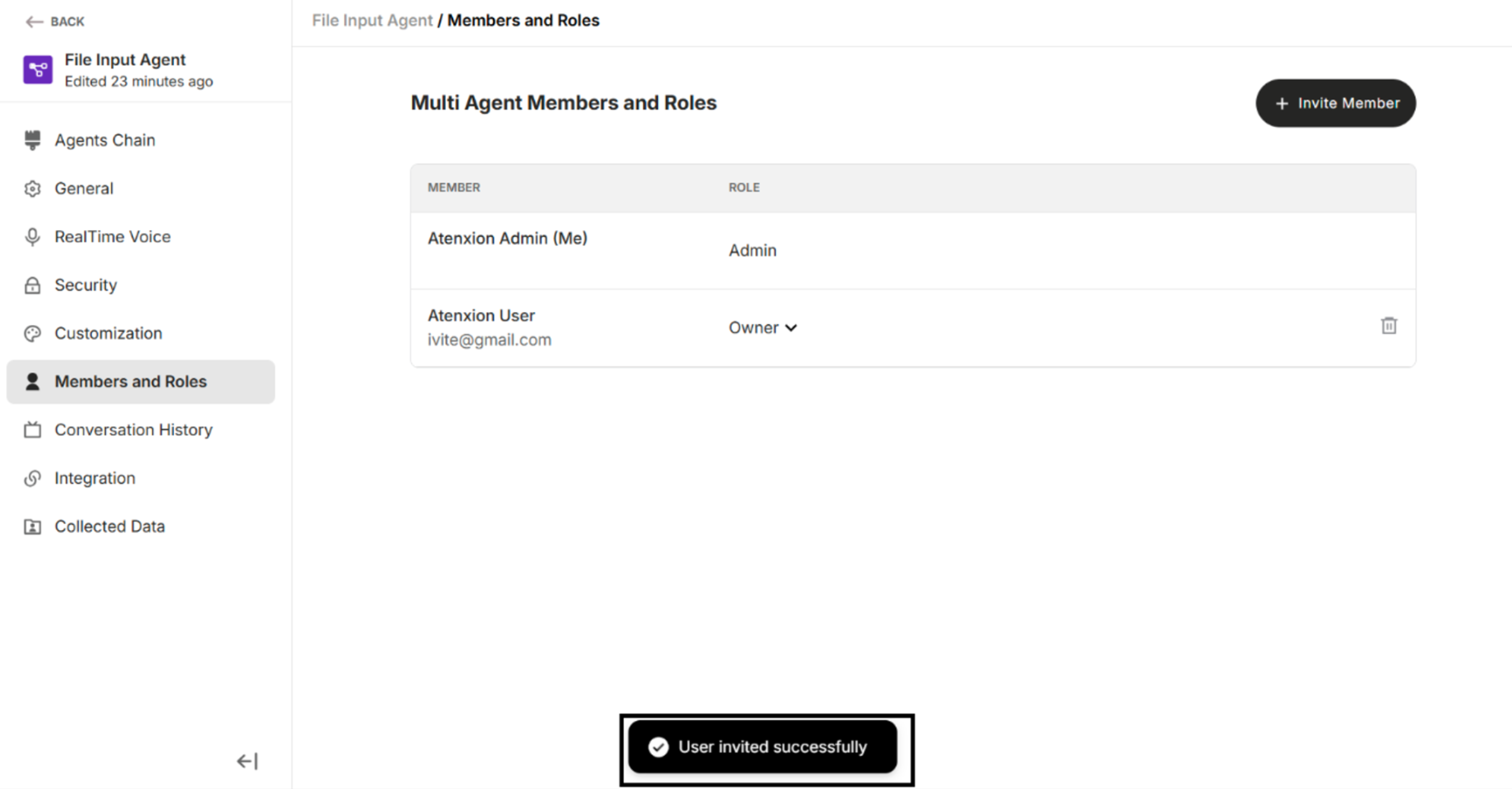Open RealTime Voice via microphone icon
This screenshot has width=1512, height=789.
coord(32,237)
